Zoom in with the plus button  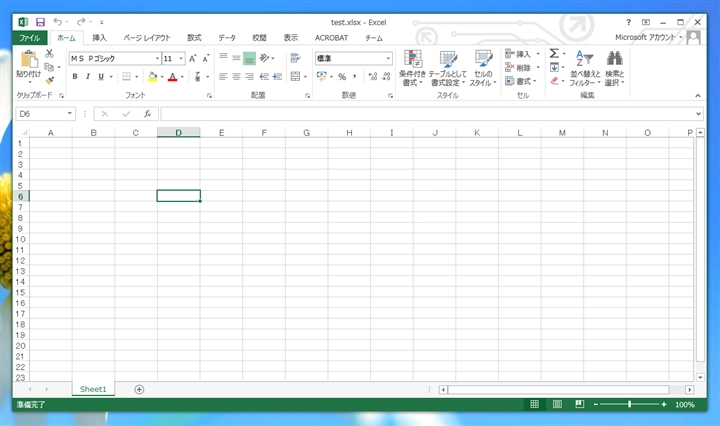click(664, 404)
